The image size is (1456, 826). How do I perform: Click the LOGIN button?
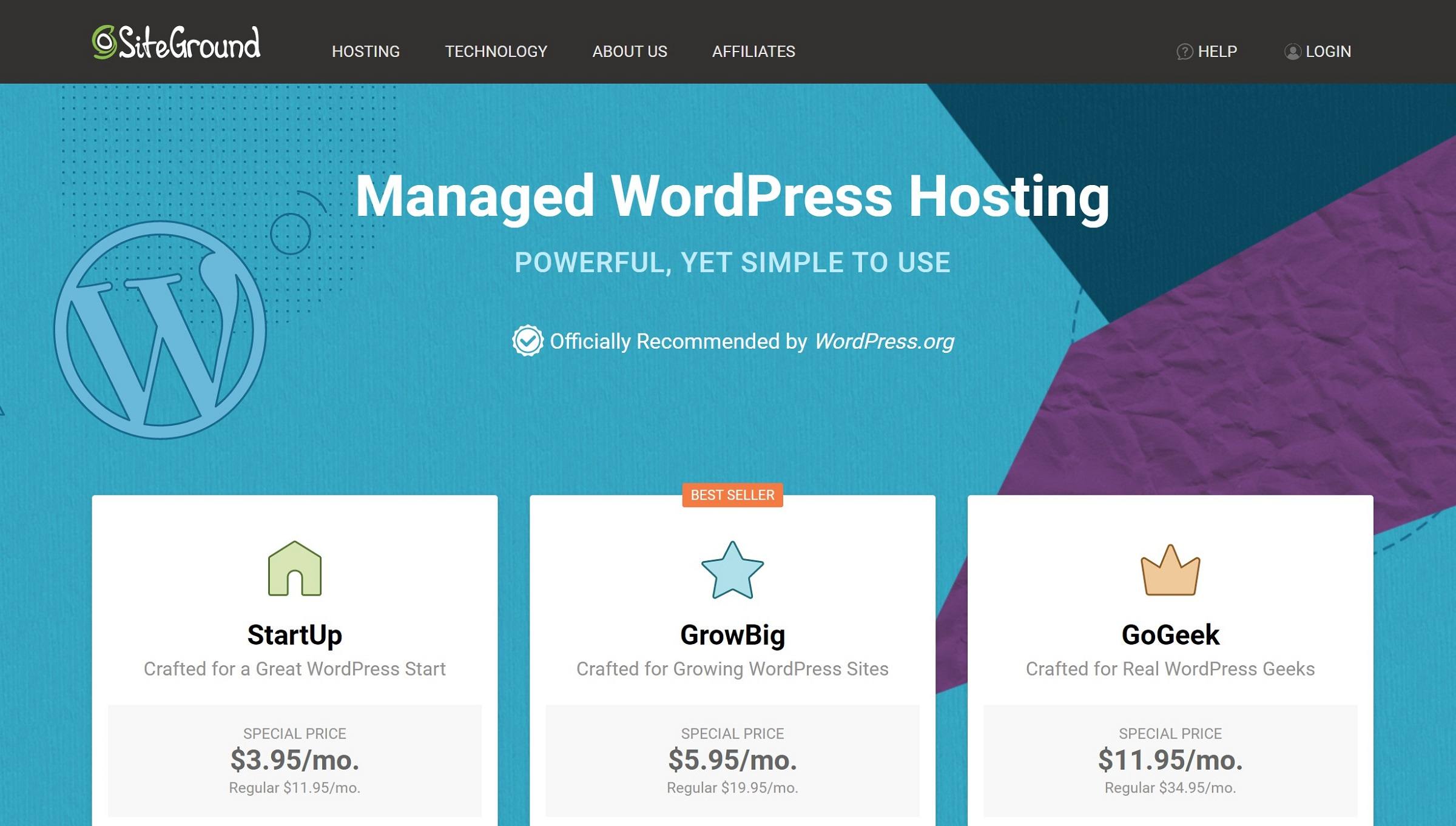coord(1318,51)
